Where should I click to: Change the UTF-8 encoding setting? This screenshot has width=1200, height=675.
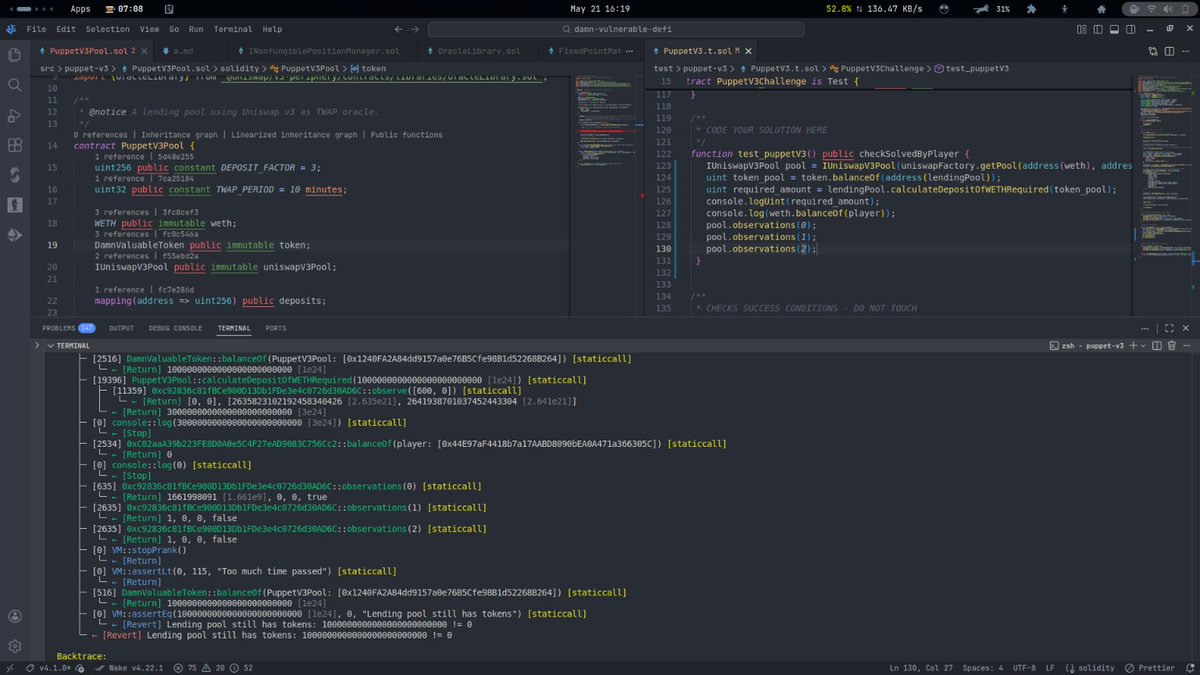1027,668
